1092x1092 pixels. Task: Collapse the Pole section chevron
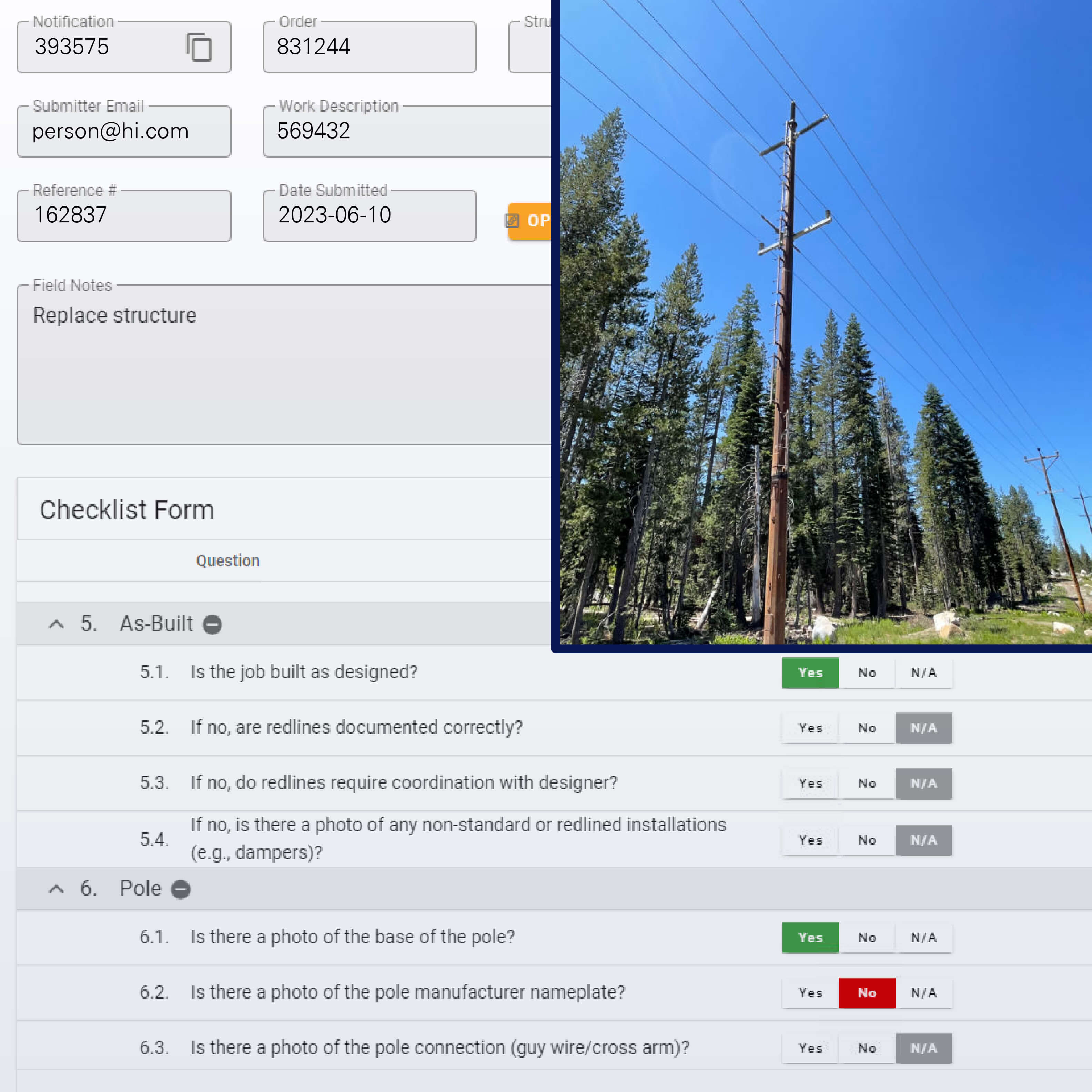[56, 889]
